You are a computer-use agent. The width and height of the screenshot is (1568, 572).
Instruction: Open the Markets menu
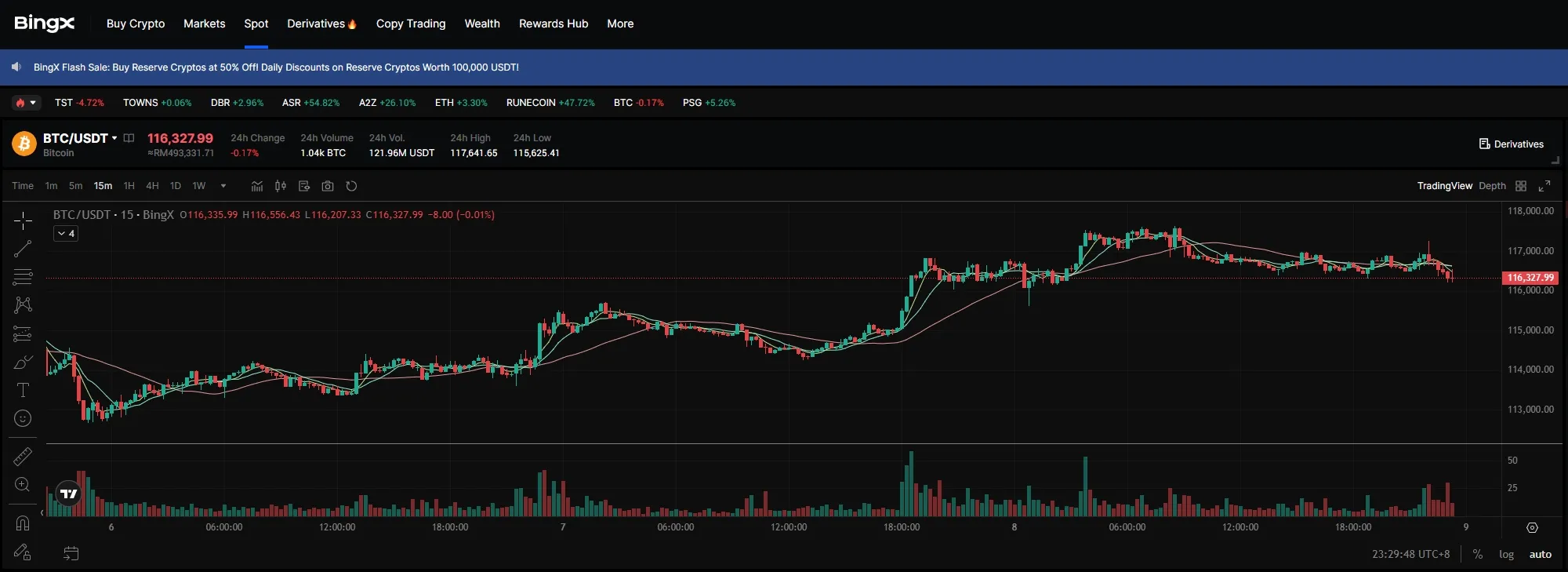click(204, 24)
